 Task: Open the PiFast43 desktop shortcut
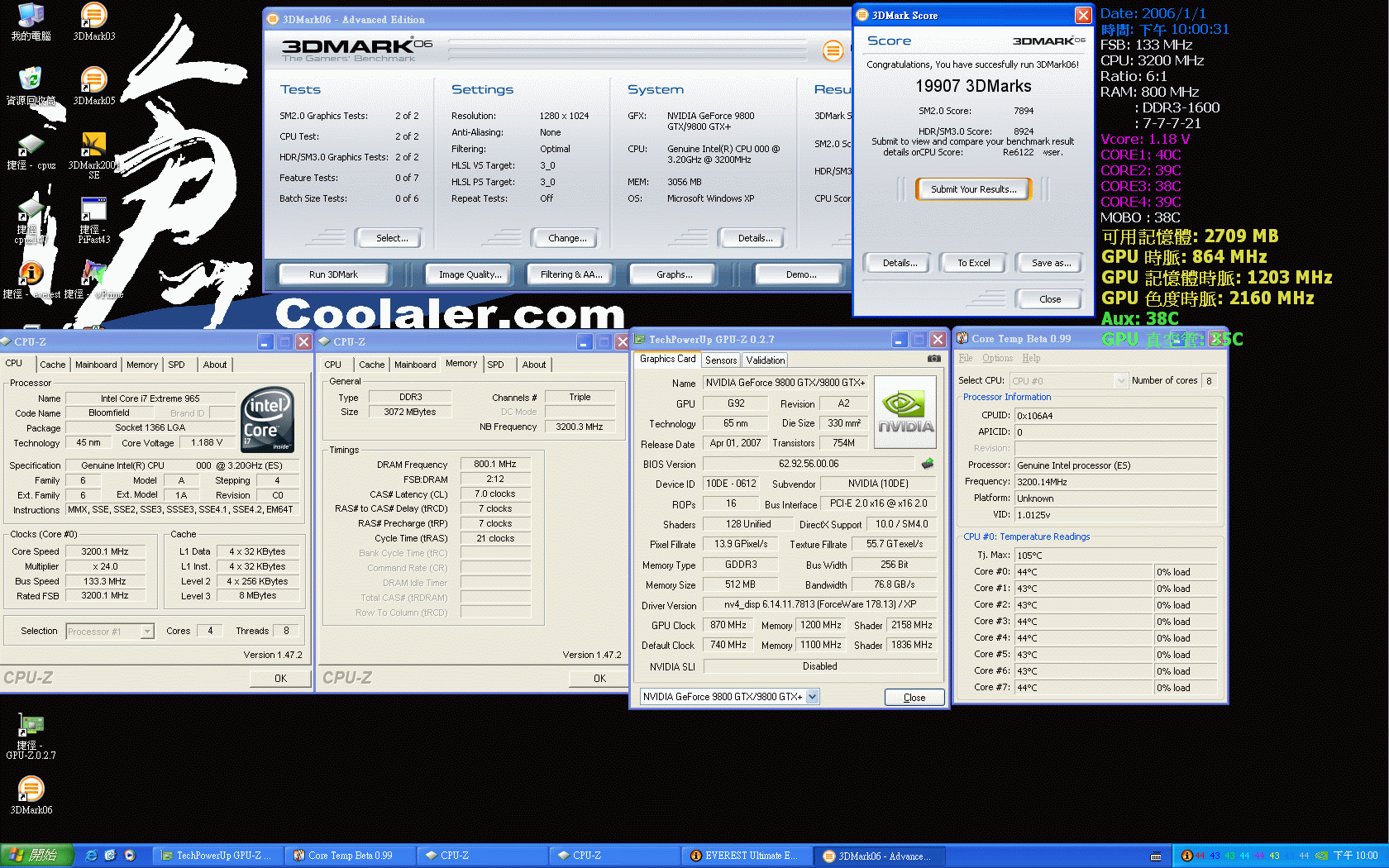[x=93, y=220]
